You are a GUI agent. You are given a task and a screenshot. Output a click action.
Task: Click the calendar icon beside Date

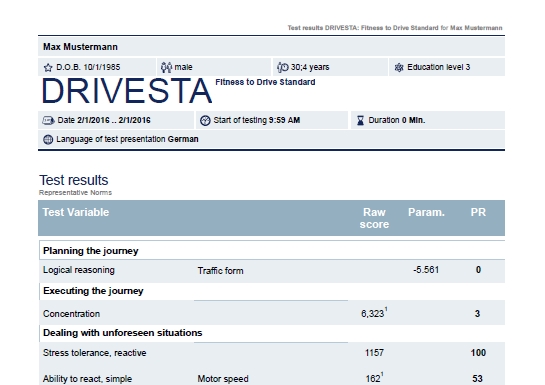48,121
